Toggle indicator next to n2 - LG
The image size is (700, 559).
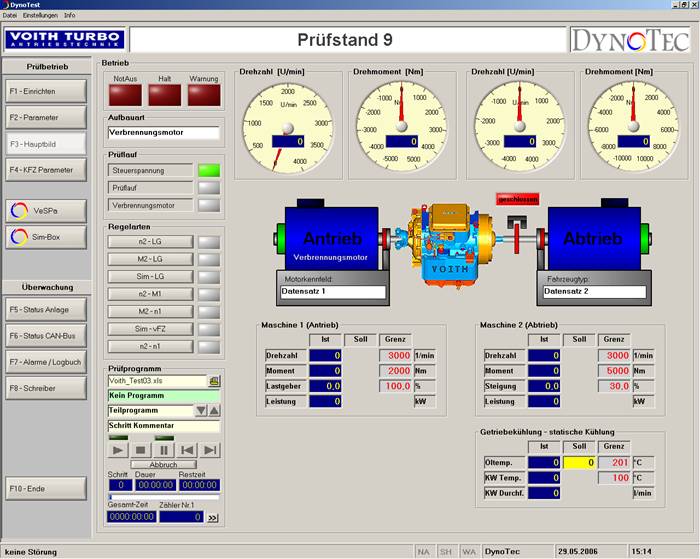(x=209, y=242)
